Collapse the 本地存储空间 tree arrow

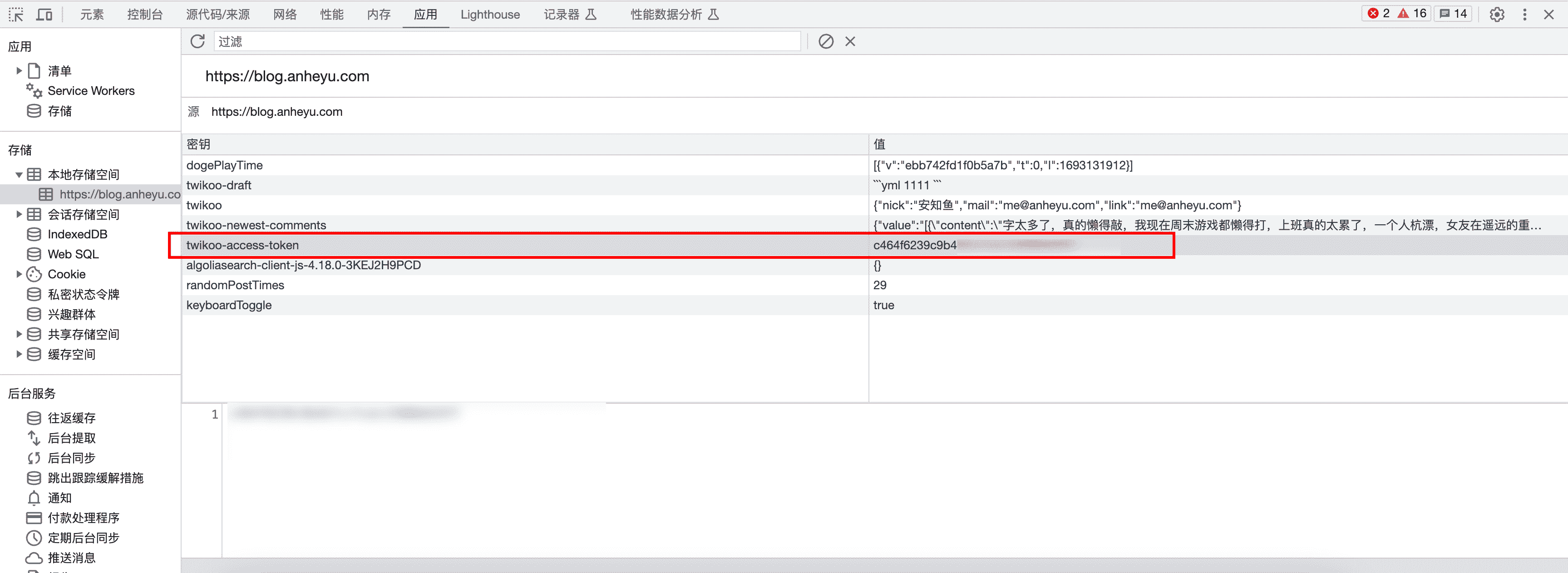pyautogui.click(x=19, y=175)
